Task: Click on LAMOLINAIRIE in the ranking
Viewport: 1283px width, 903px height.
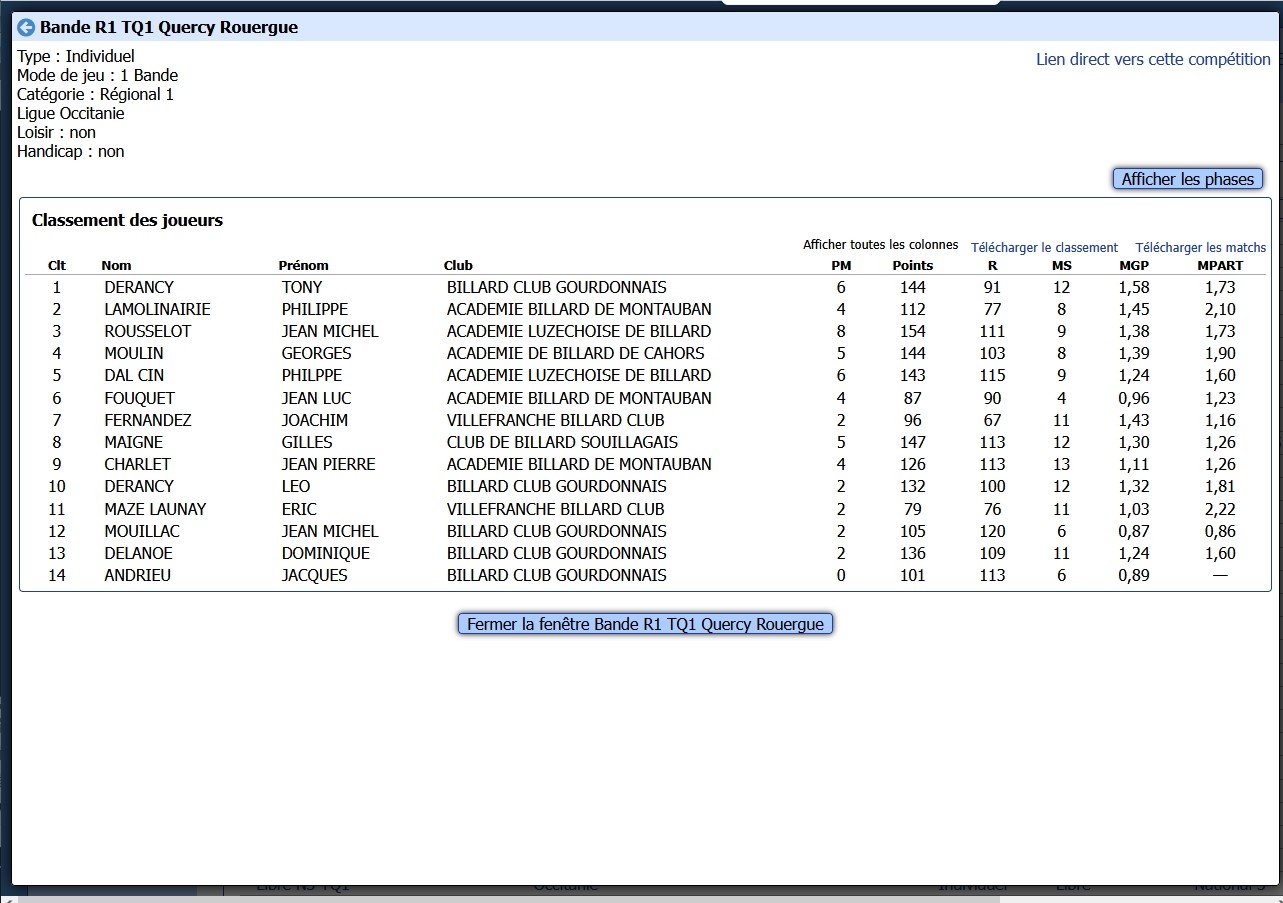Action: (157, 310)
